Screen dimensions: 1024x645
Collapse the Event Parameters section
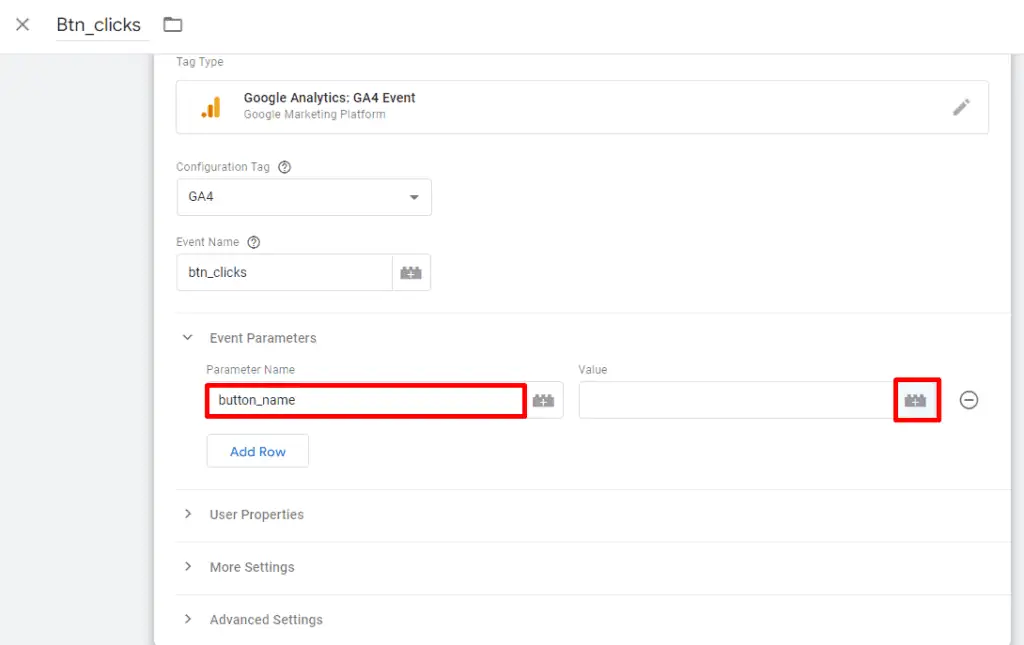[188, 338]
